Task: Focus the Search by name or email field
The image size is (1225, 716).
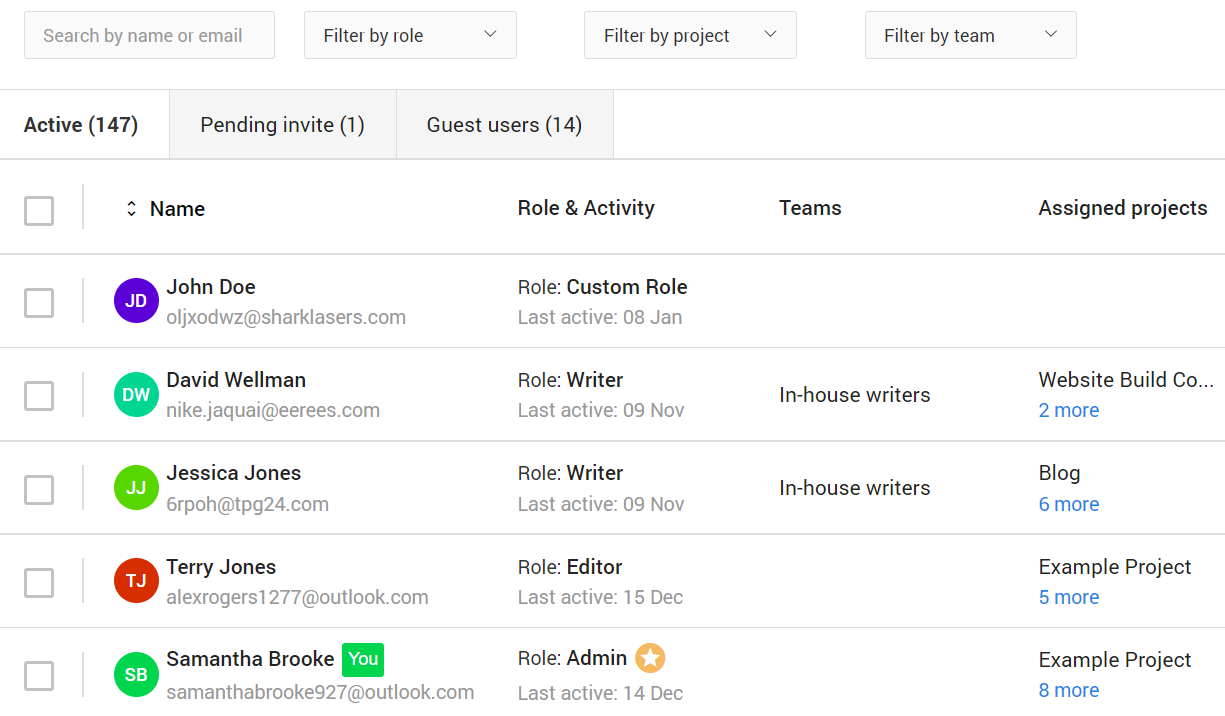Action: click(149, 35)
